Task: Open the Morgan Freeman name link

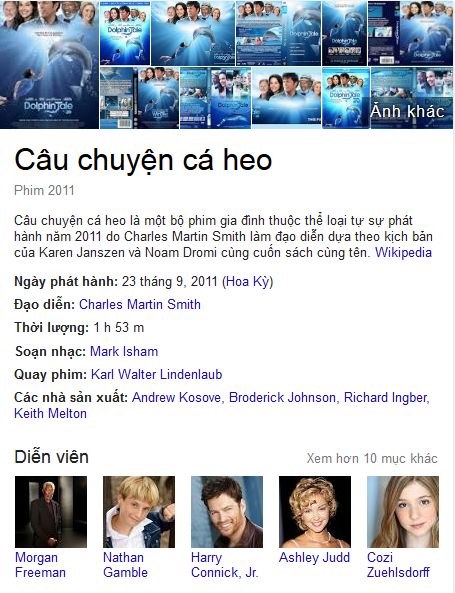Action: (x=40, y=565)
